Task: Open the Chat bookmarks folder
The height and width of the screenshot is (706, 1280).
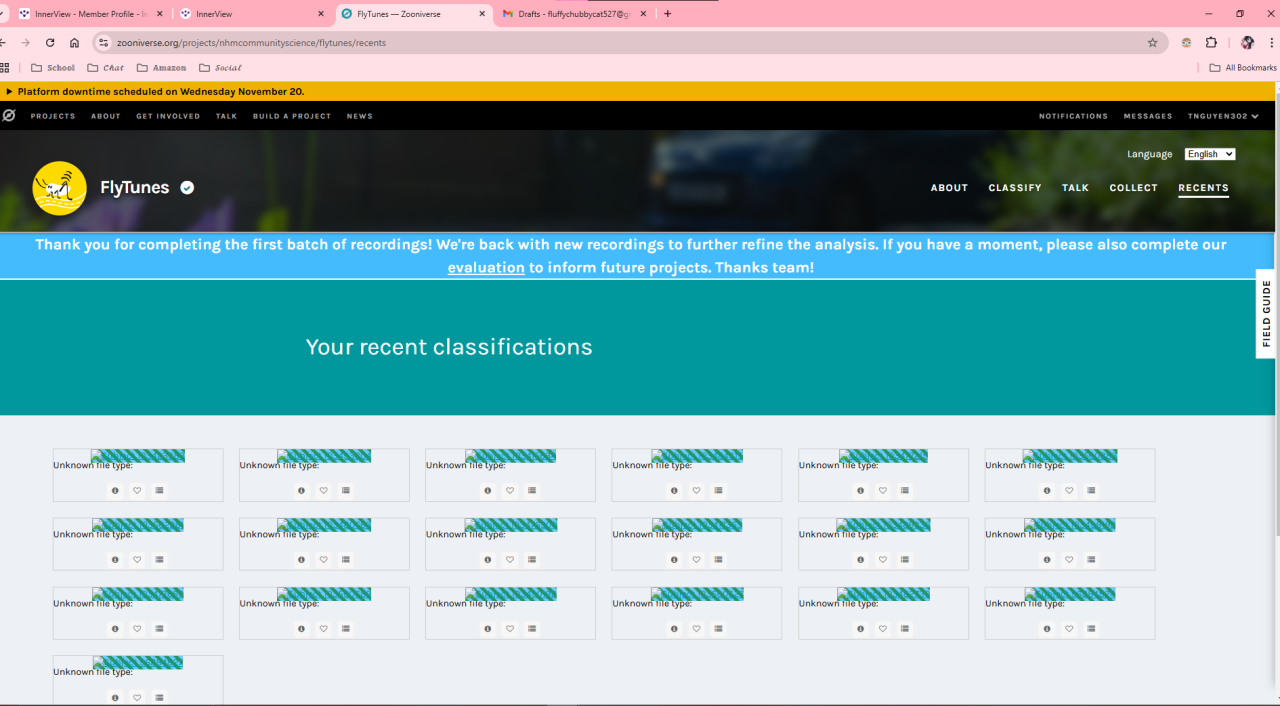Action: (106, 68)
